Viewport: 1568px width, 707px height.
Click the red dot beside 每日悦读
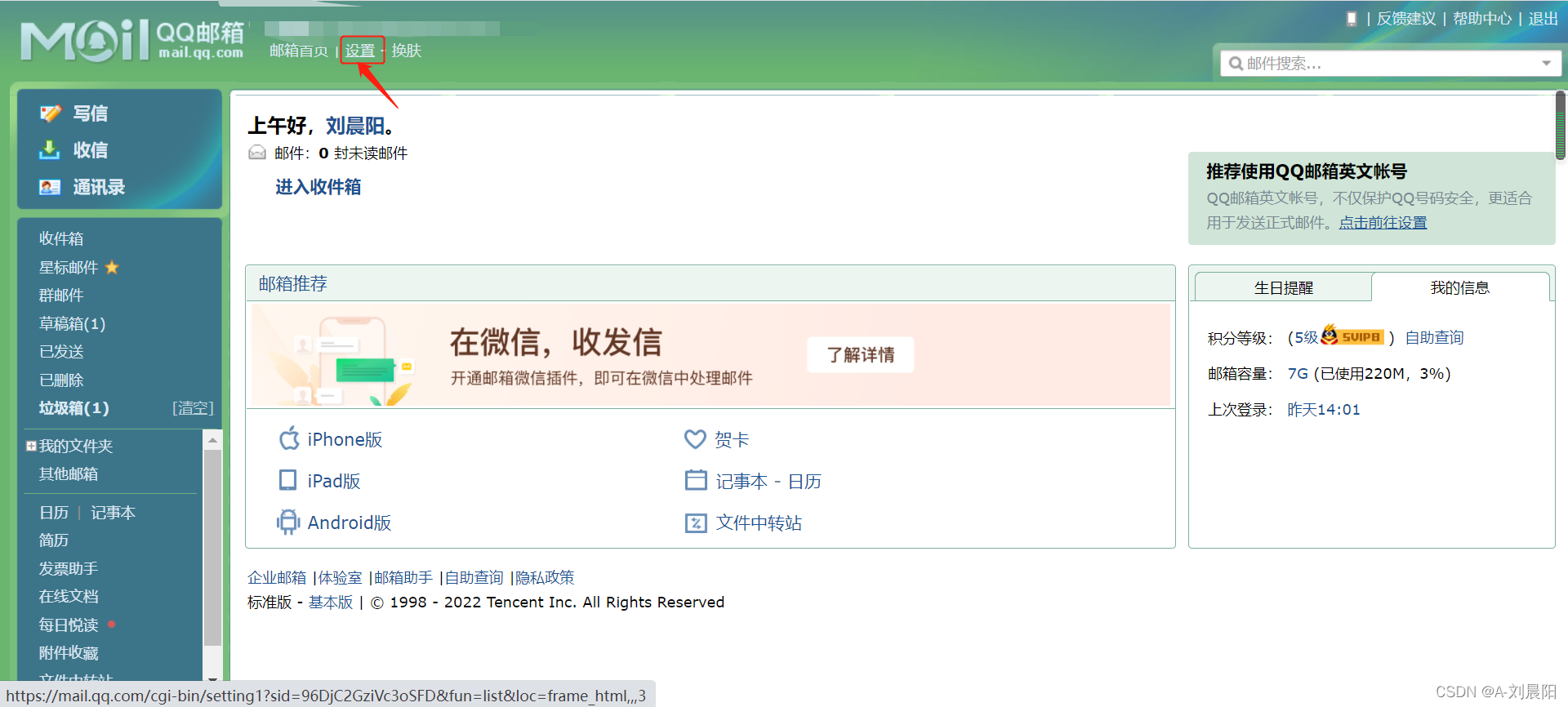[111, 625]
